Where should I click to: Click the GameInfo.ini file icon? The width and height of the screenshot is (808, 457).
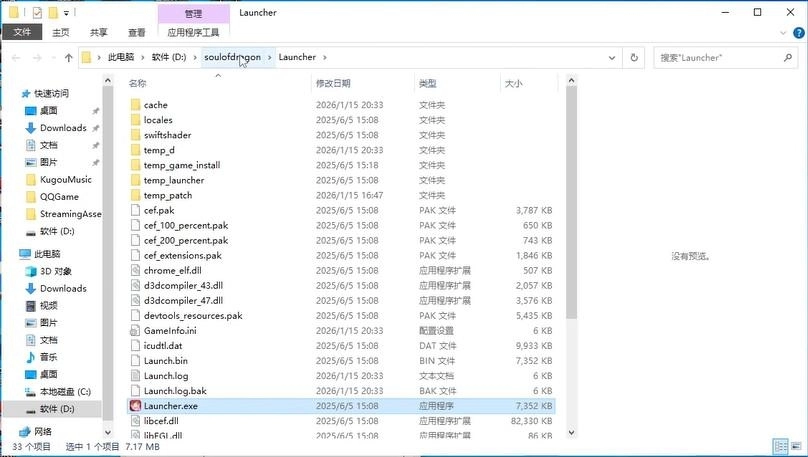click(136, 331)
